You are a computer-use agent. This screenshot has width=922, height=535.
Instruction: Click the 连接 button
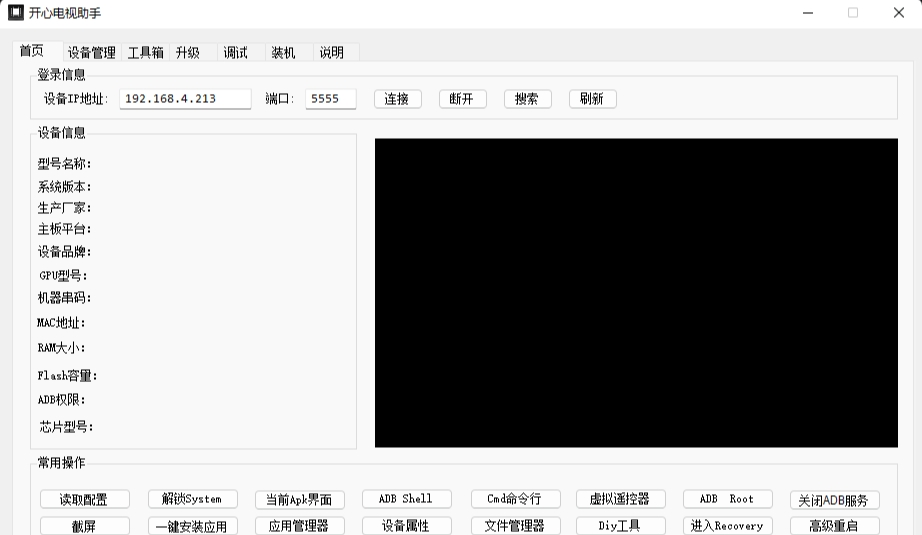coord(398,99)
